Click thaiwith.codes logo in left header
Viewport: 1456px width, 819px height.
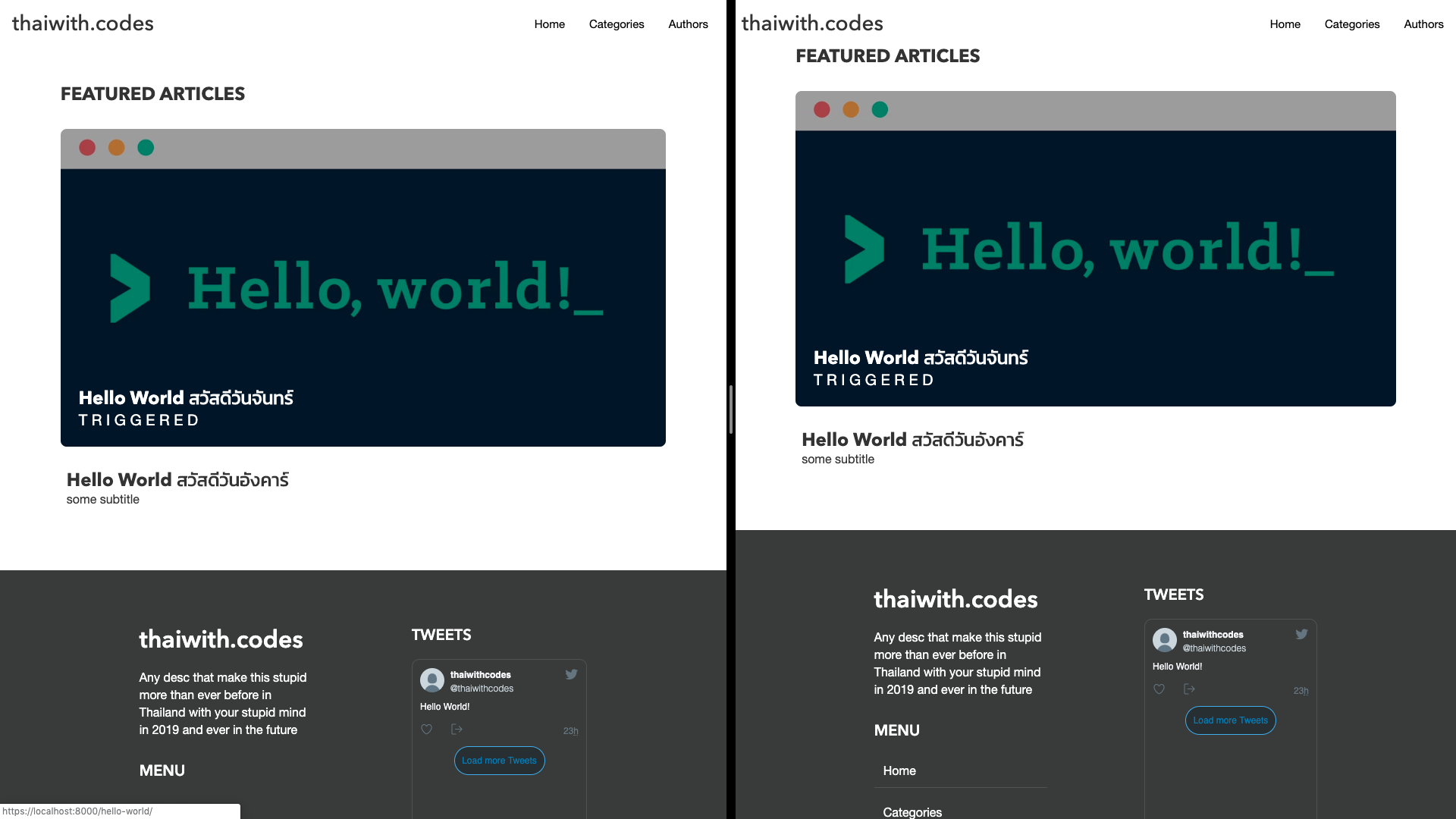83,24
